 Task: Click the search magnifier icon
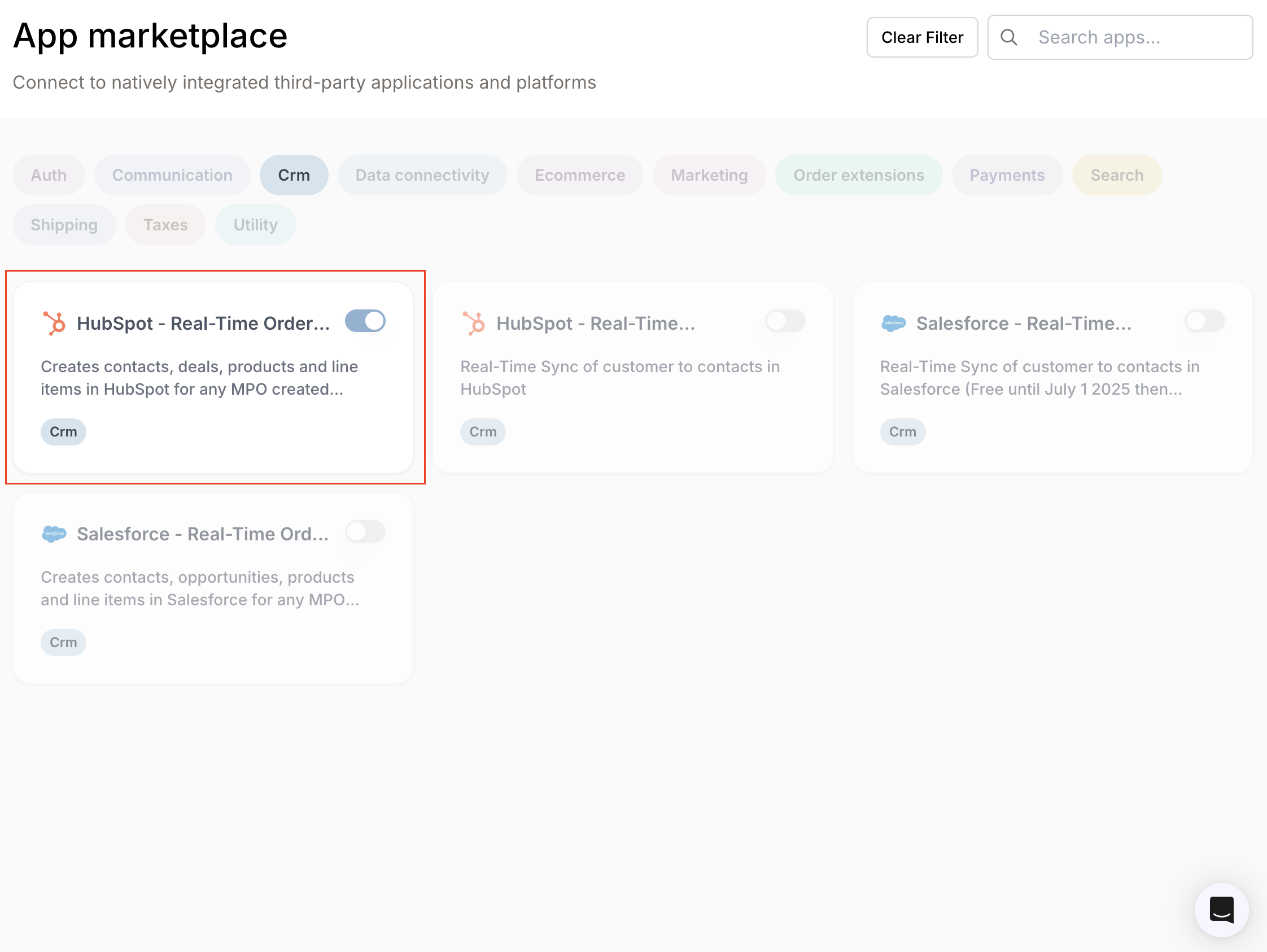pos(1010,37)
